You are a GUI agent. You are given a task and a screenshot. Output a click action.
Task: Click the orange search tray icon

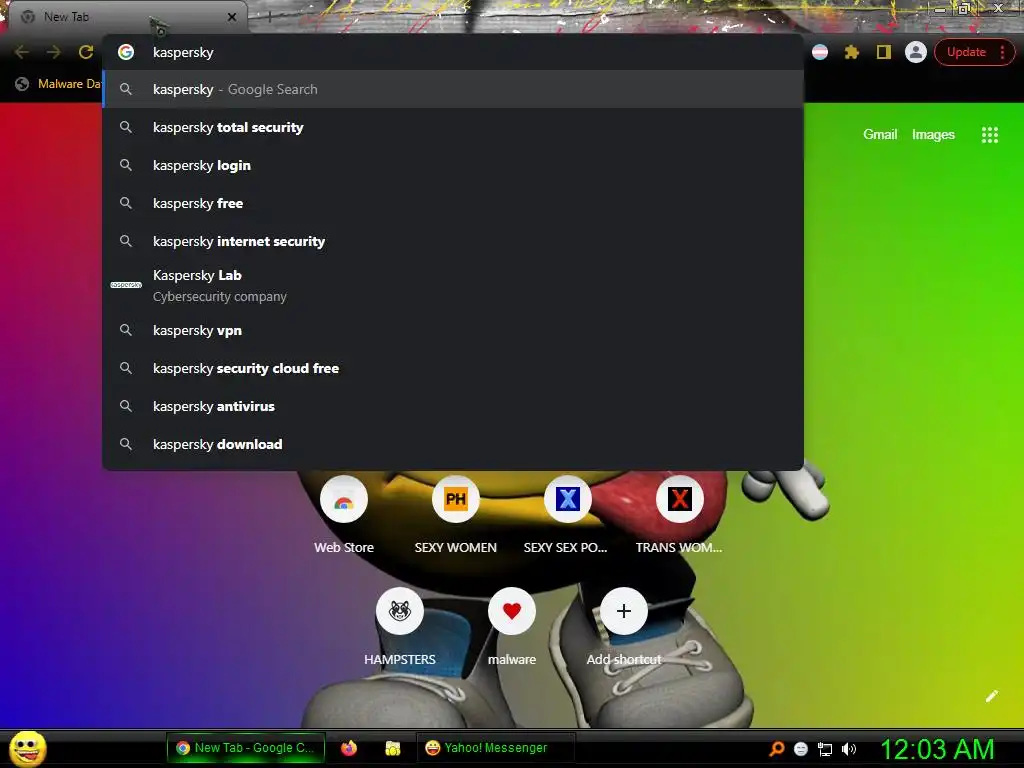[x=776, y=749]
